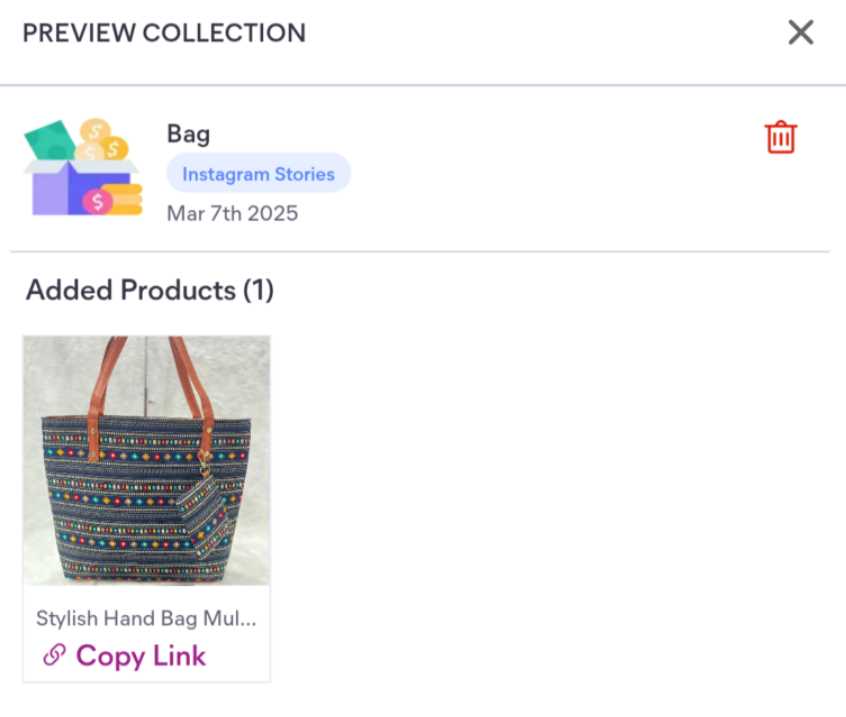Delete the Bag collection with trash icon
Viewport: 846px width, 717px height.
[780, 138]
